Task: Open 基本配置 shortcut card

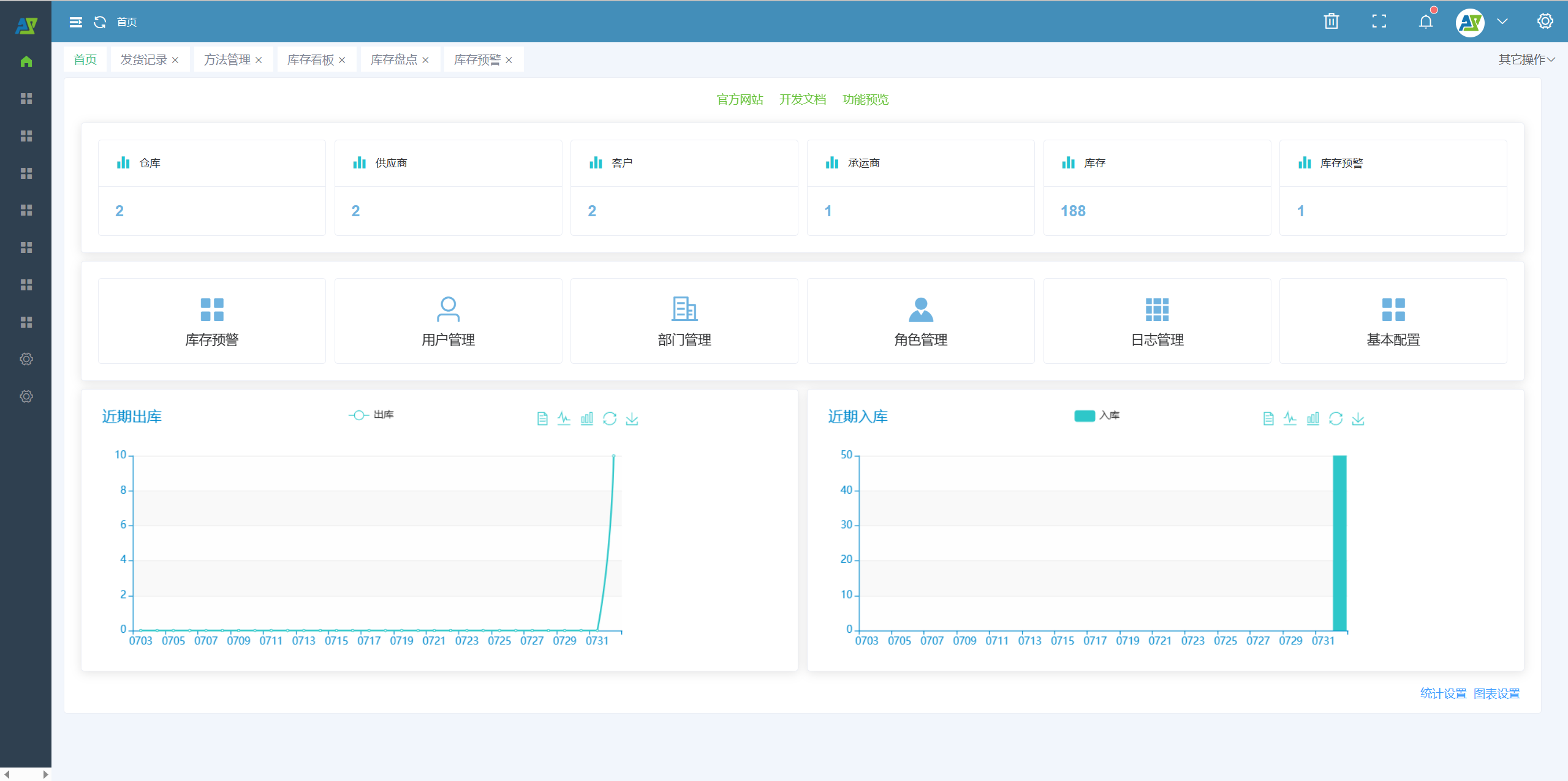Action: 1393,321
